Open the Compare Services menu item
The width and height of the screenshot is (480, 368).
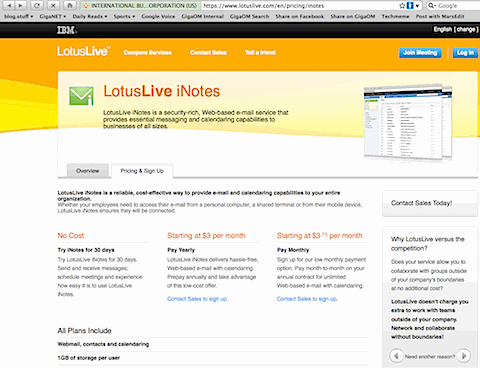point(147,52)
